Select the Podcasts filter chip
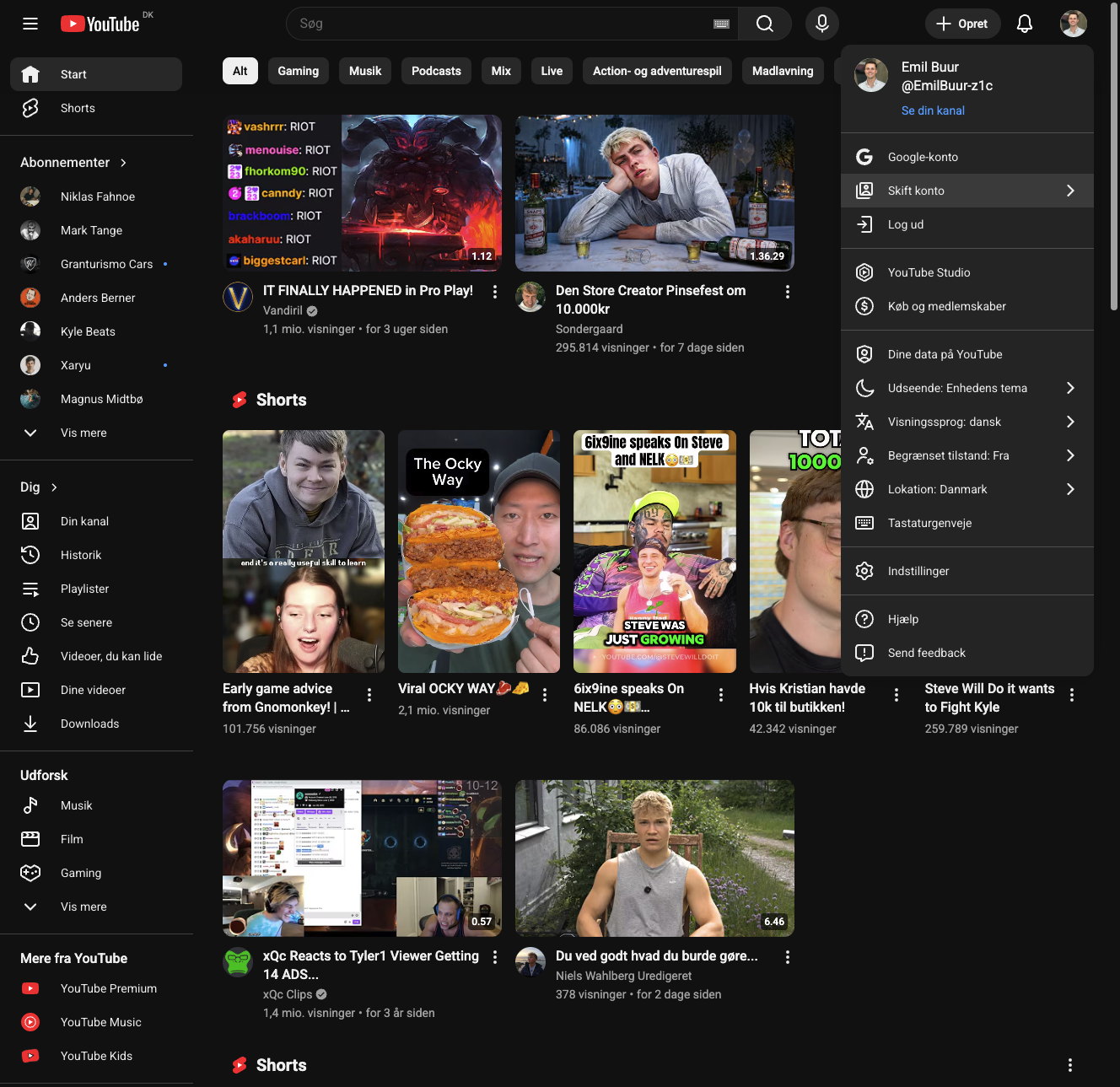Viewport: 1120px width, 1087px height. pos(436,71)
